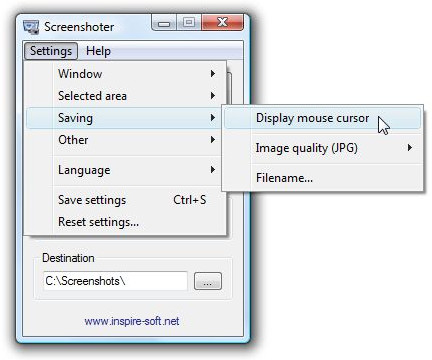Open the Filename... dialog option

pyautogui.click(x=322, y=178)
